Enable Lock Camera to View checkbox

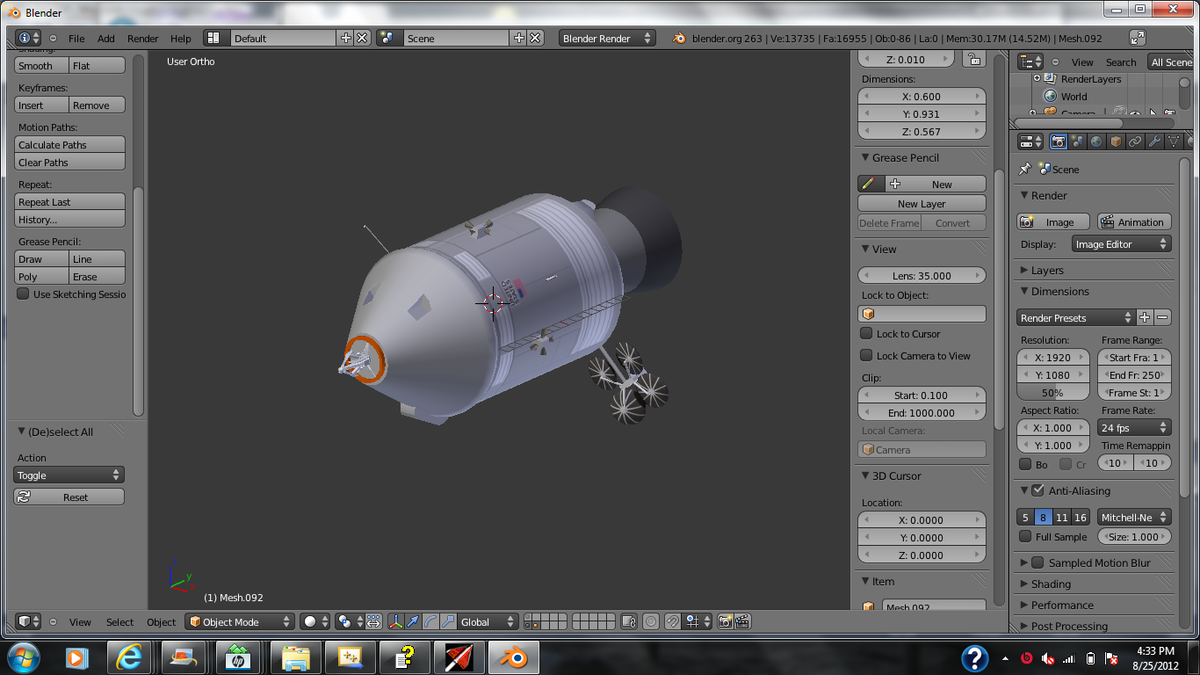tap(867, 355)
